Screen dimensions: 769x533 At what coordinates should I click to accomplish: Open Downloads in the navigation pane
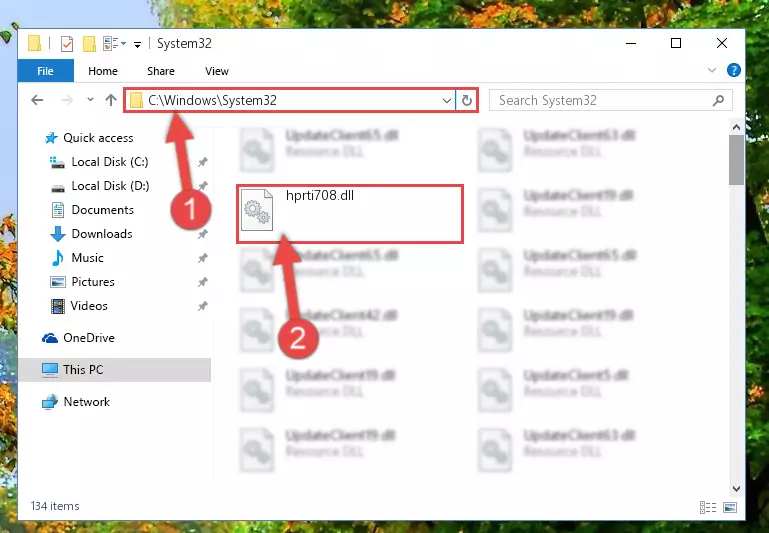pos(102,234)
